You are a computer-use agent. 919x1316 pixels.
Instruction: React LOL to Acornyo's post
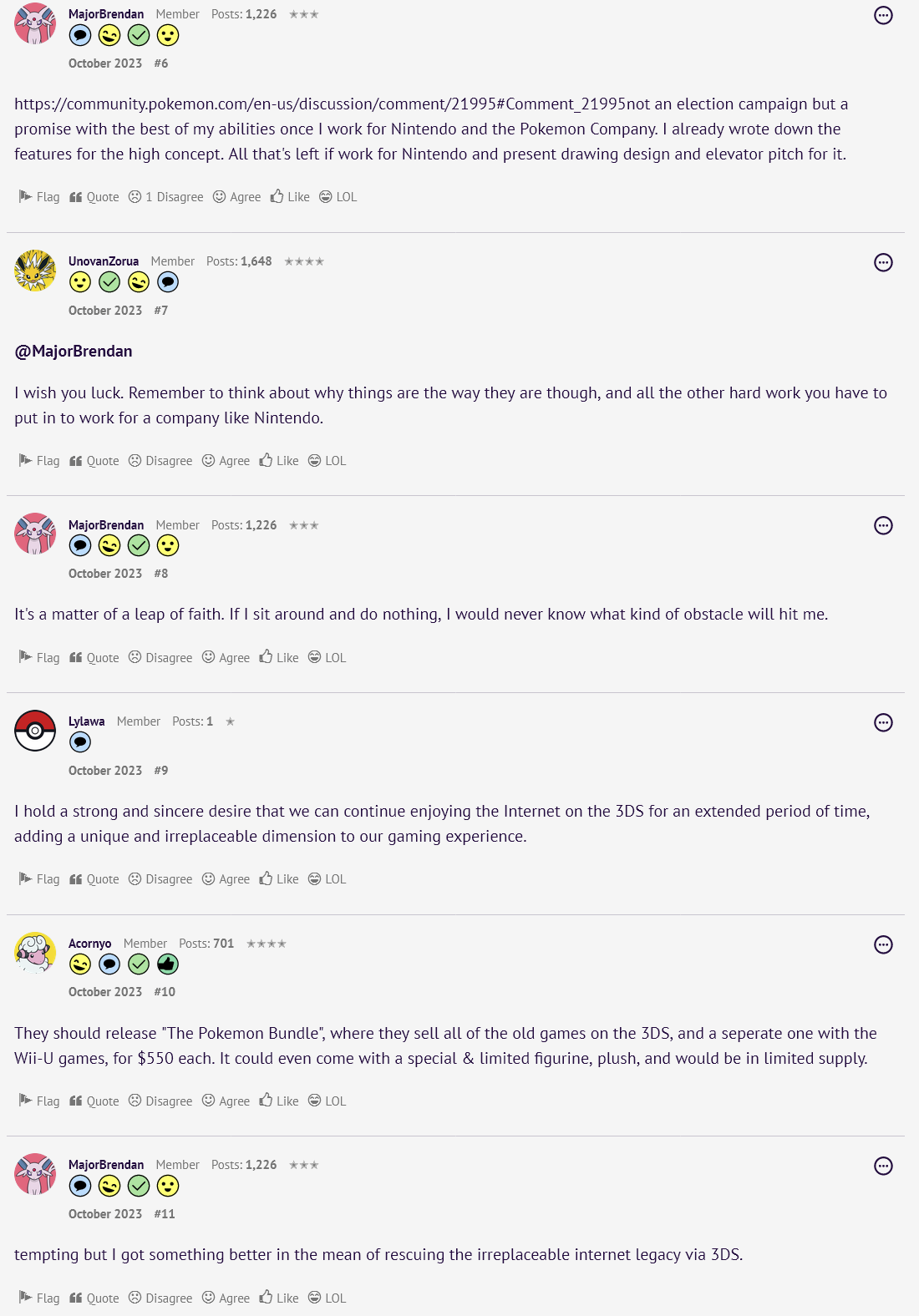point(327,1101)
